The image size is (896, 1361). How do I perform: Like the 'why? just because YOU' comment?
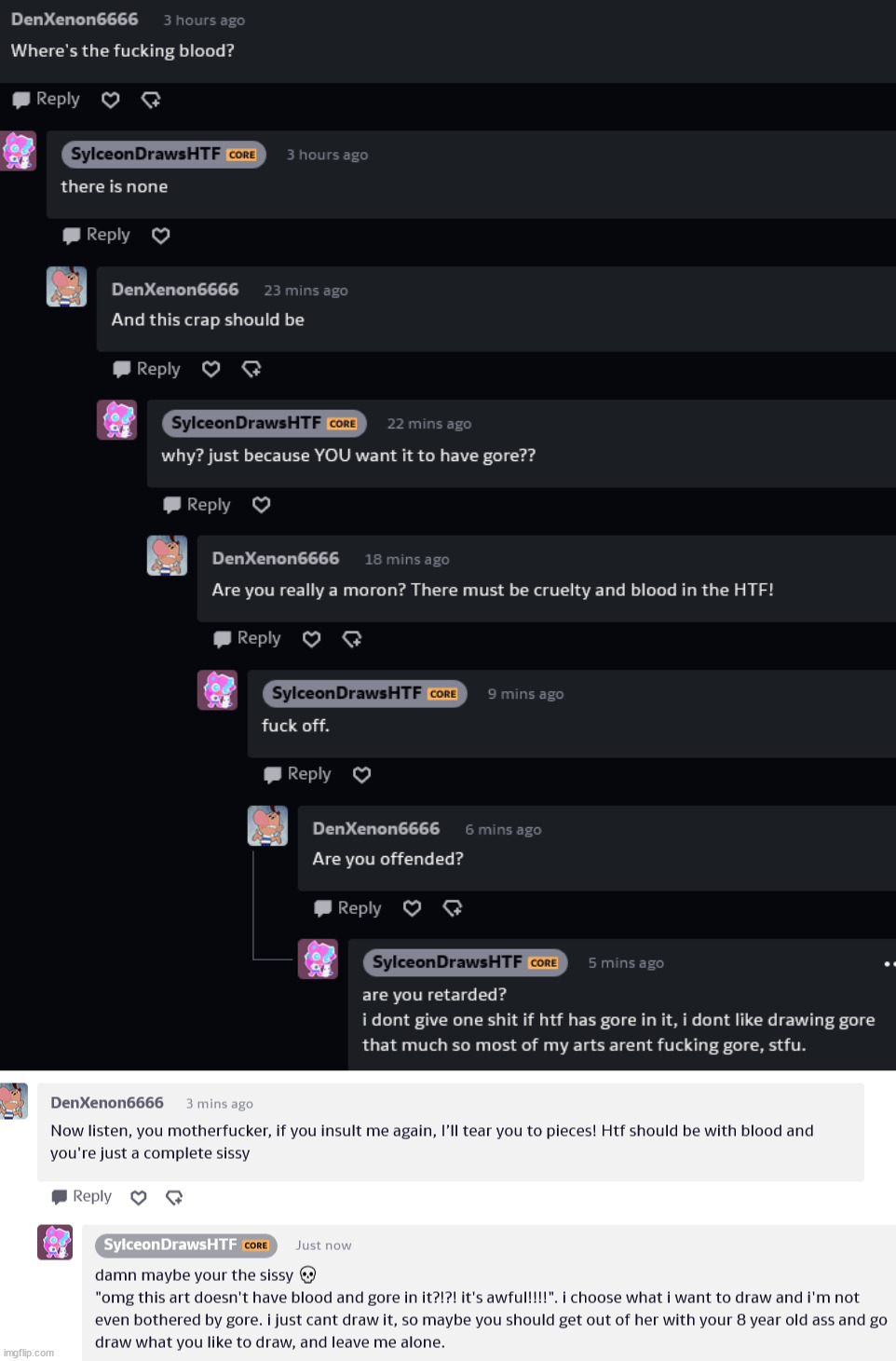tap(262, 505)
